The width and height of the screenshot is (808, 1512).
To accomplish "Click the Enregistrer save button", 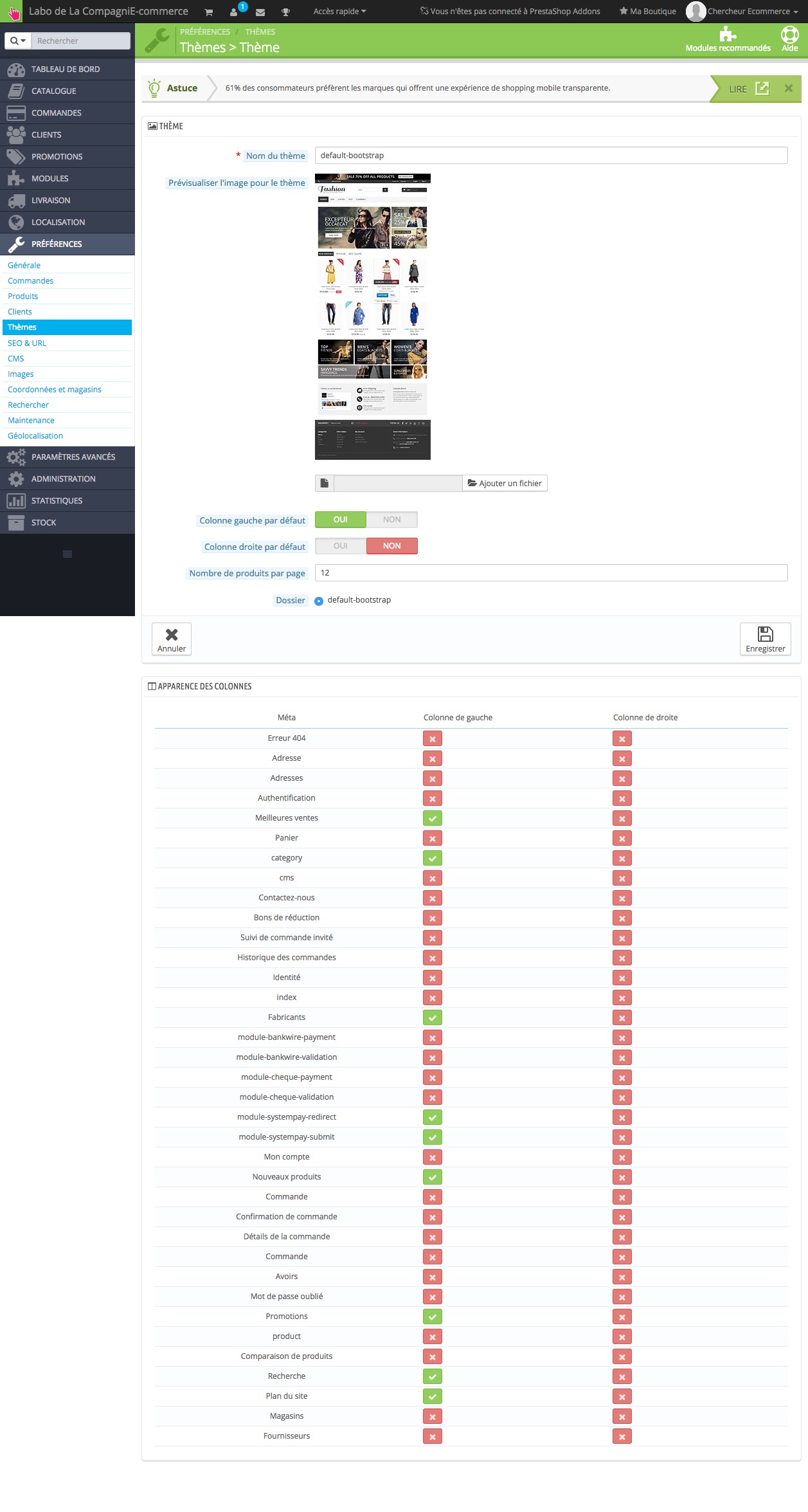I will coord(765,639).
